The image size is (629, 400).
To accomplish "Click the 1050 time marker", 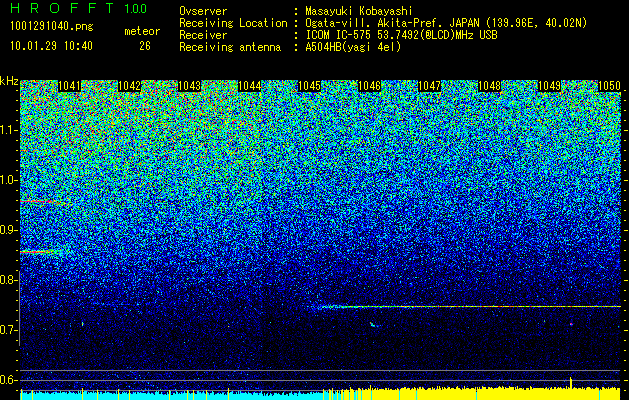I will (x=610, y=86).
